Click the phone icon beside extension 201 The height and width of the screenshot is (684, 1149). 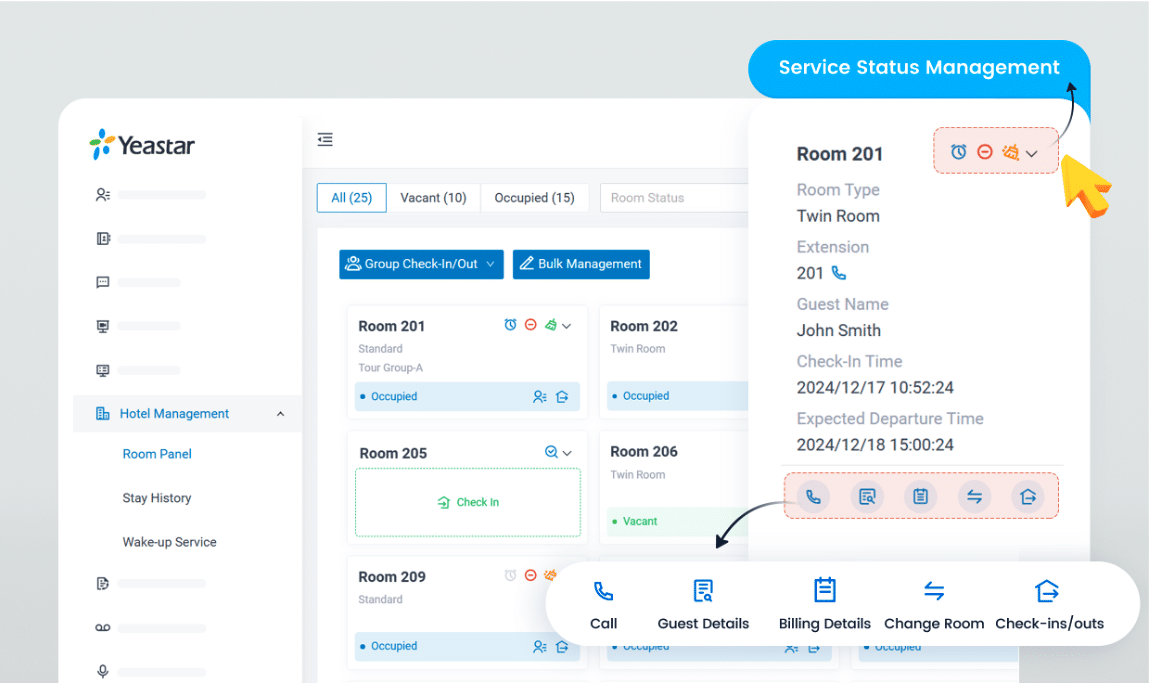click(839, 273)
